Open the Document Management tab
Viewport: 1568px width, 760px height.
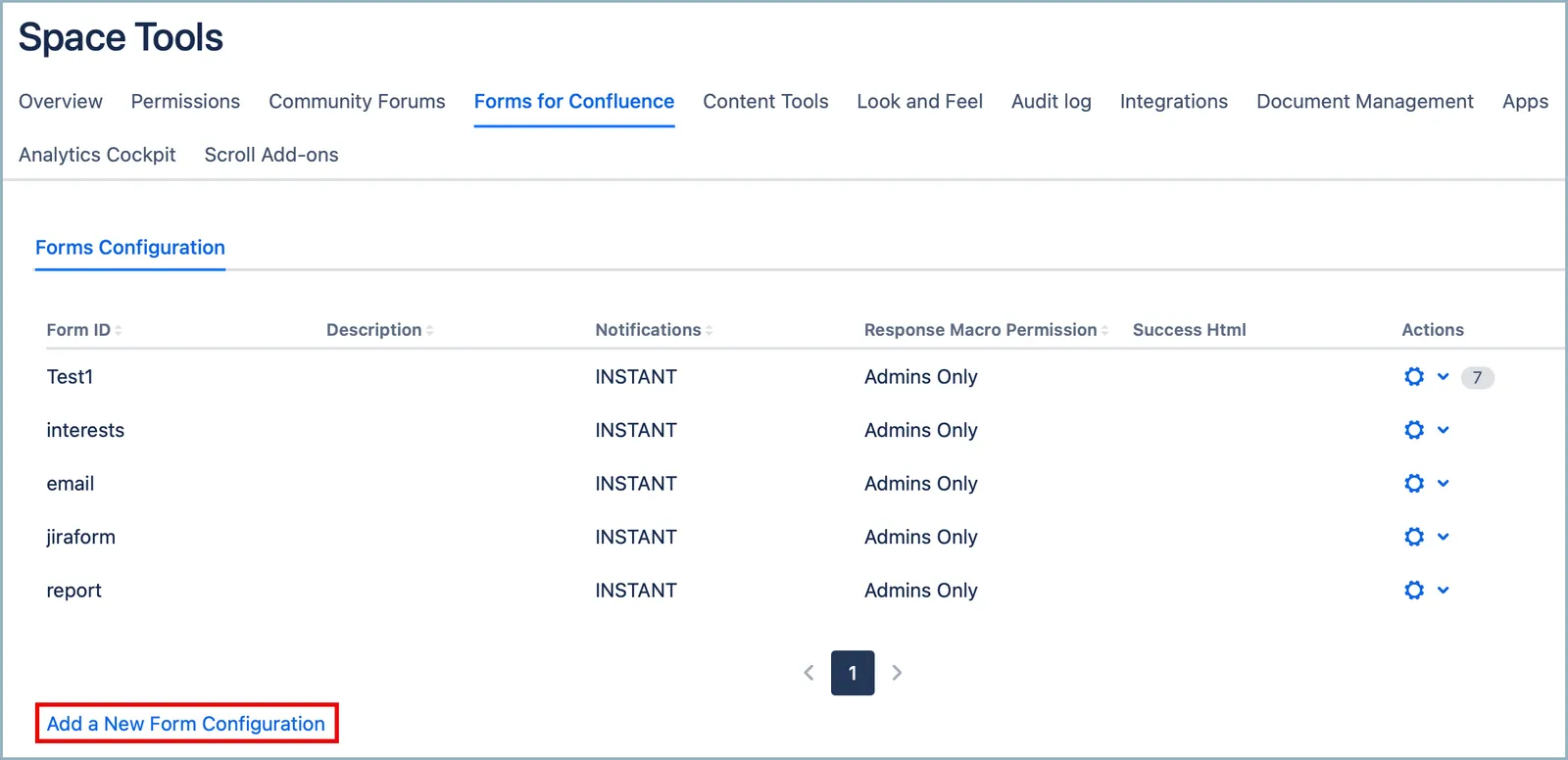1365,102
